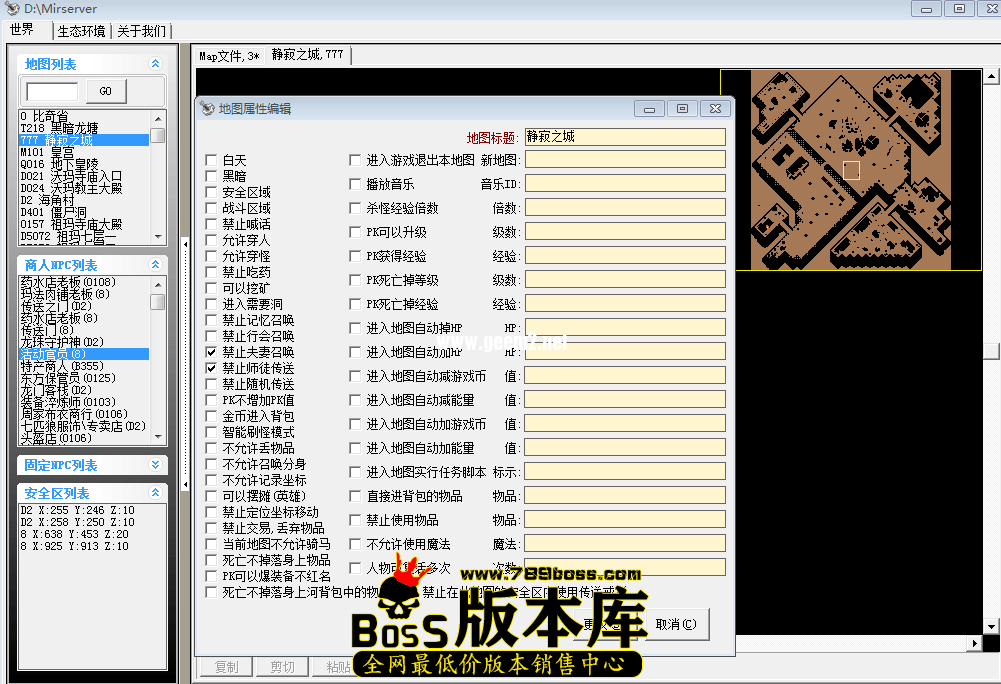Viewport: 1001px width, 684px height.
Task: Collapse the 地图列表 panel
Action: [156, 62]
